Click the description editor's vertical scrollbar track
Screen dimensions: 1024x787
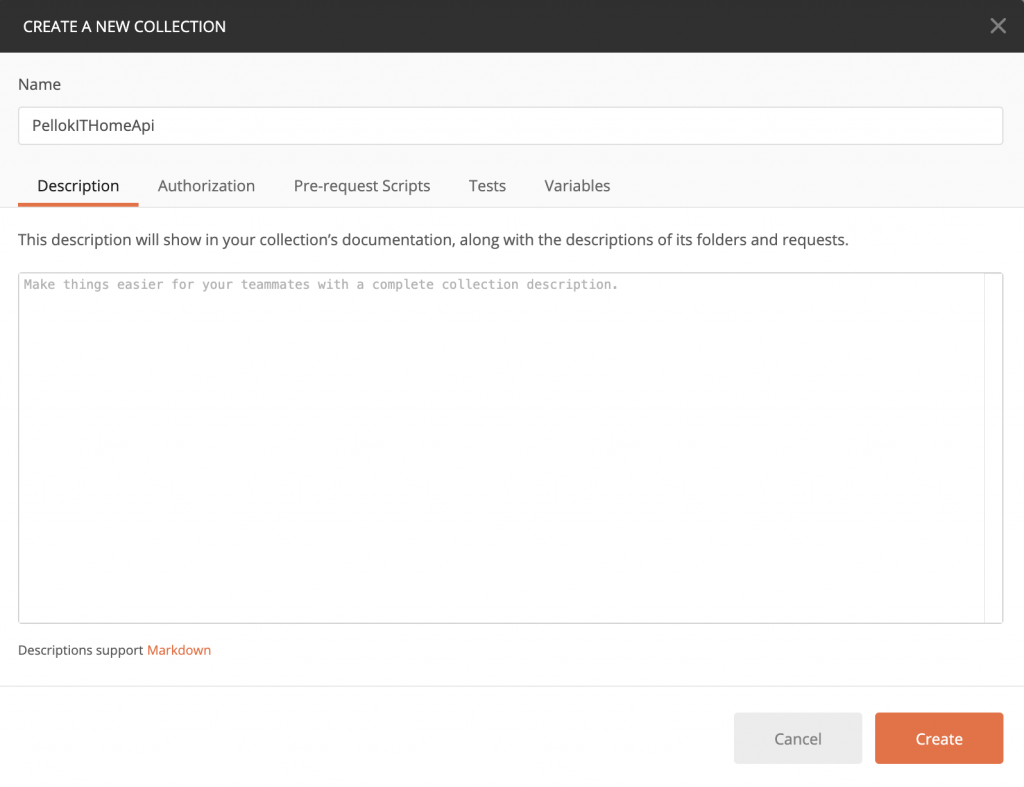click(x=993, y=448)
